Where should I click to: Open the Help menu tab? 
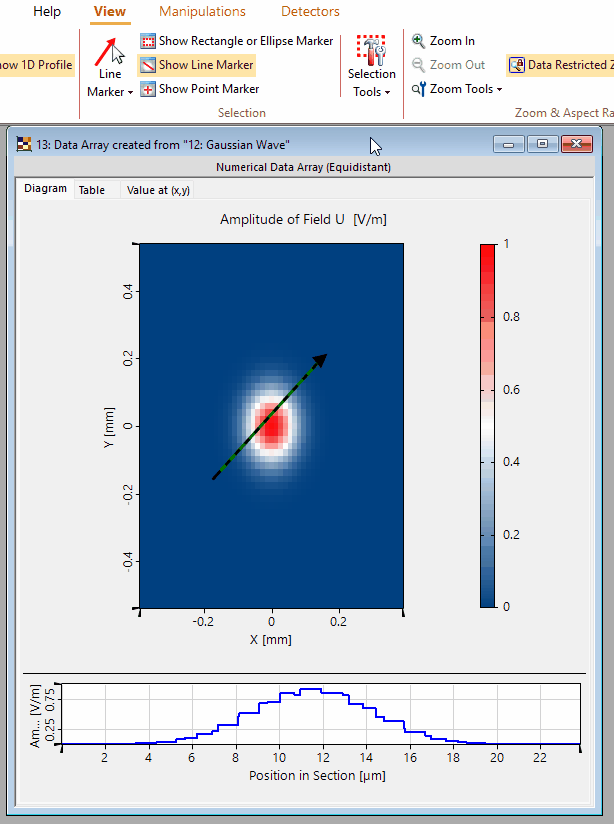[47, 12]
